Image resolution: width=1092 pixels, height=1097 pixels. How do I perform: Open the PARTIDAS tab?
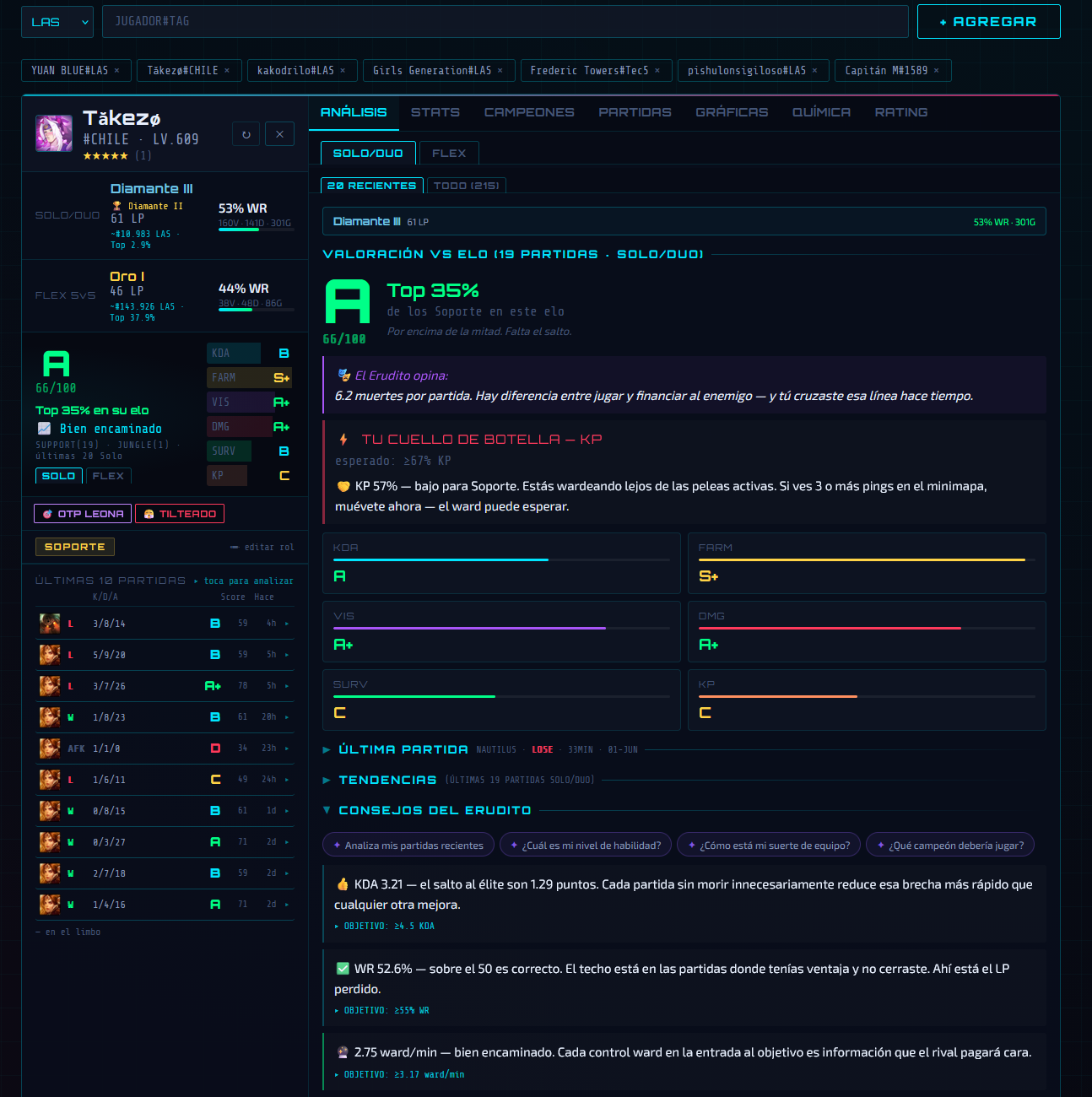[635, 112]
